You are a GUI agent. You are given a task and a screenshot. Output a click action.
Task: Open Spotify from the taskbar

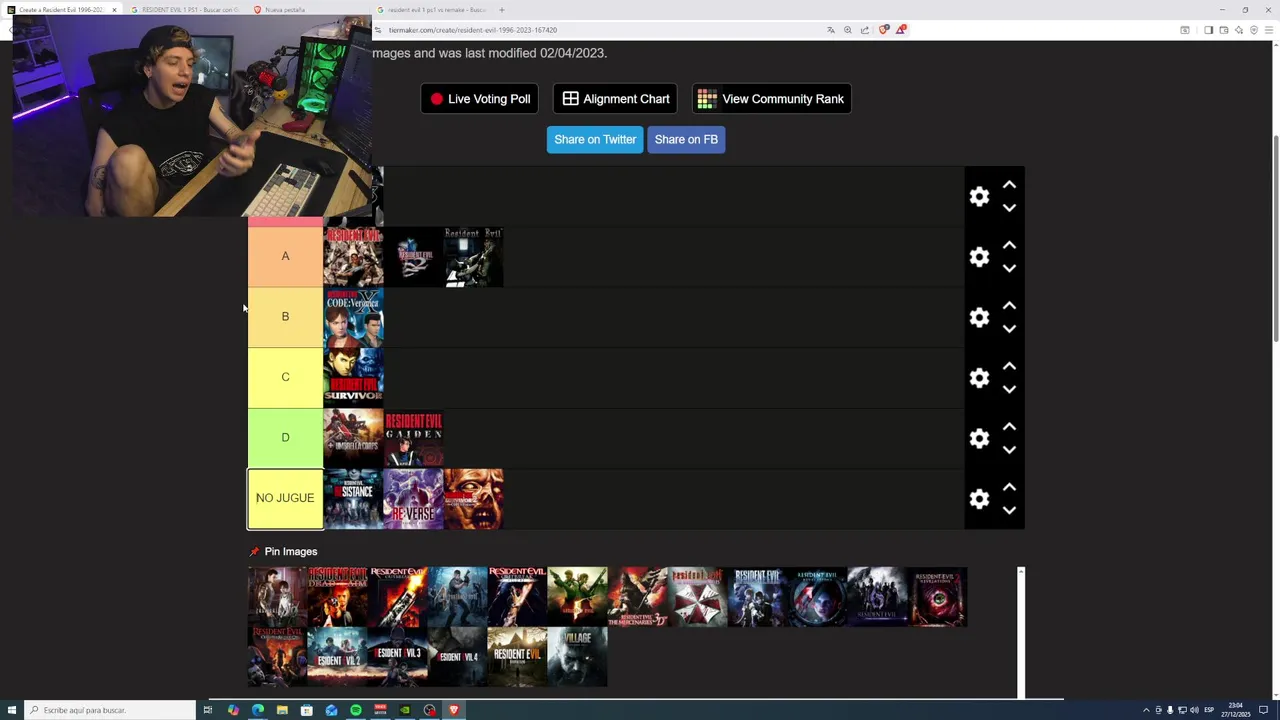[x=356, y=710]
